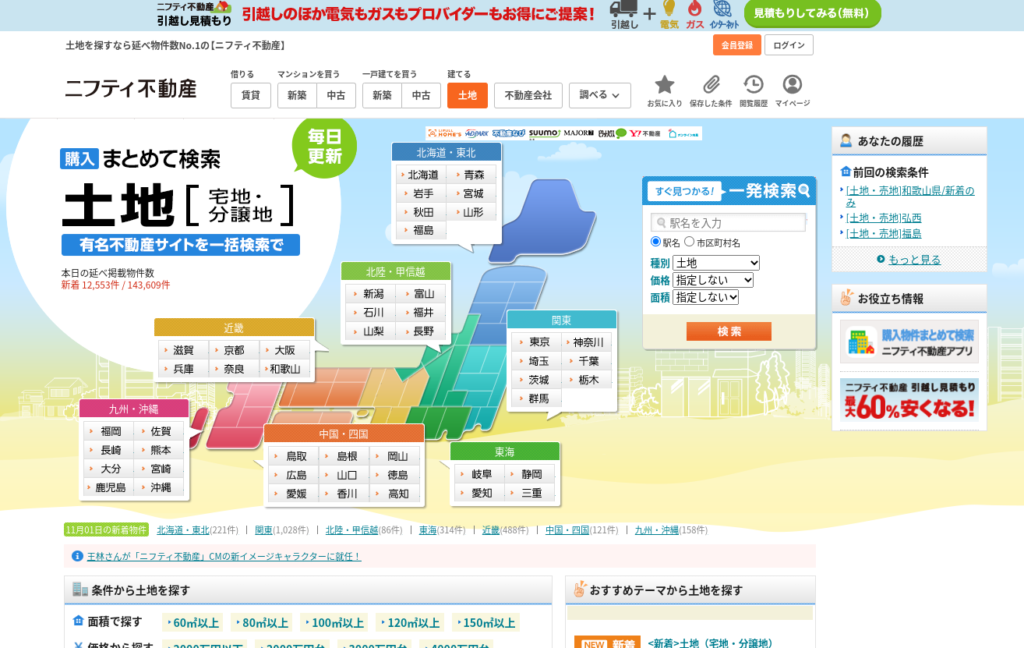This screenshot has width=1024, height=648.
Task: Choose 新潟 in the 北陸・甲信越 box
Action: click(x=373, y=294)
